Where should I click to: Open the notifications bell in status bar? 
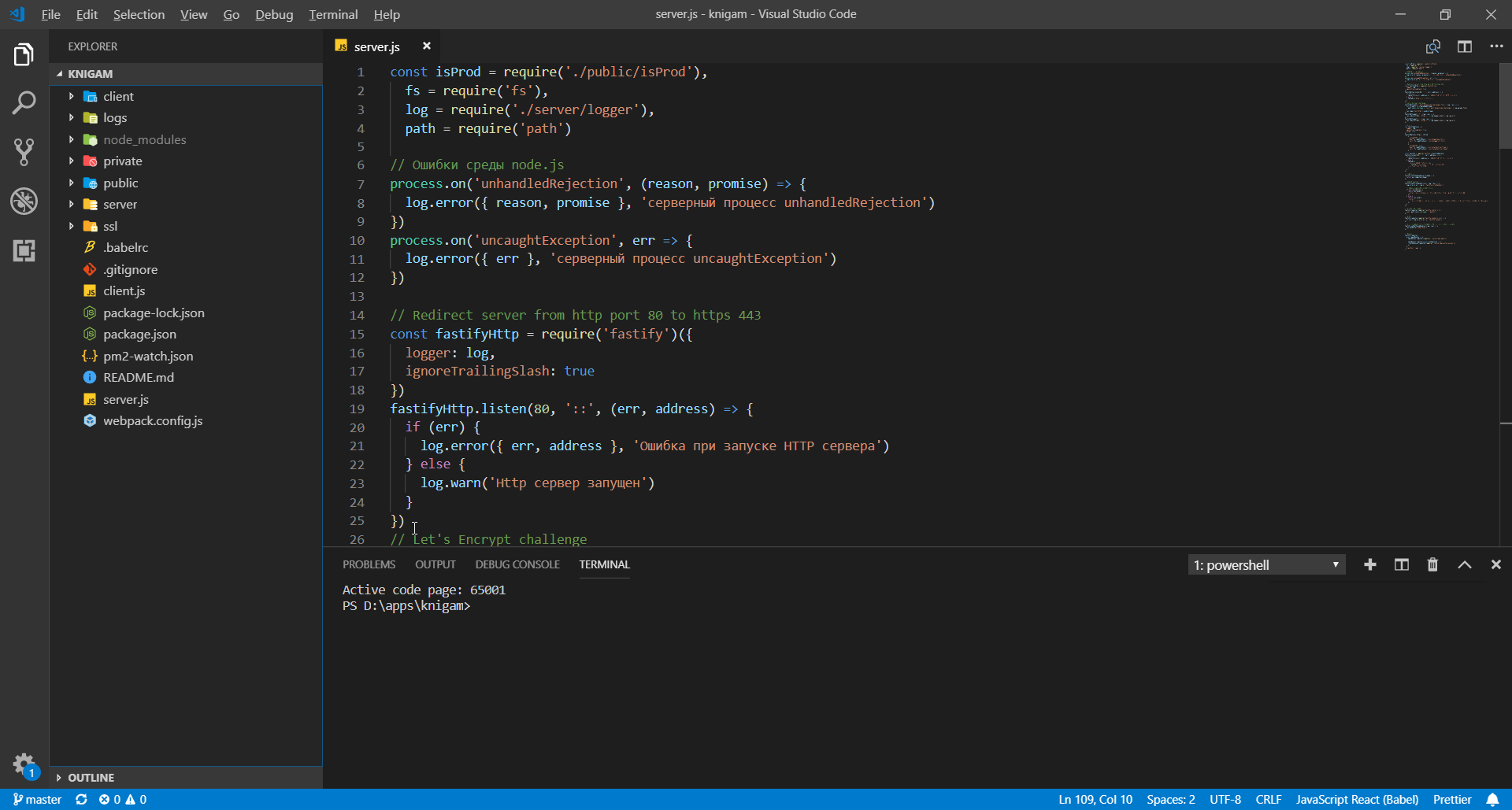1492,799
